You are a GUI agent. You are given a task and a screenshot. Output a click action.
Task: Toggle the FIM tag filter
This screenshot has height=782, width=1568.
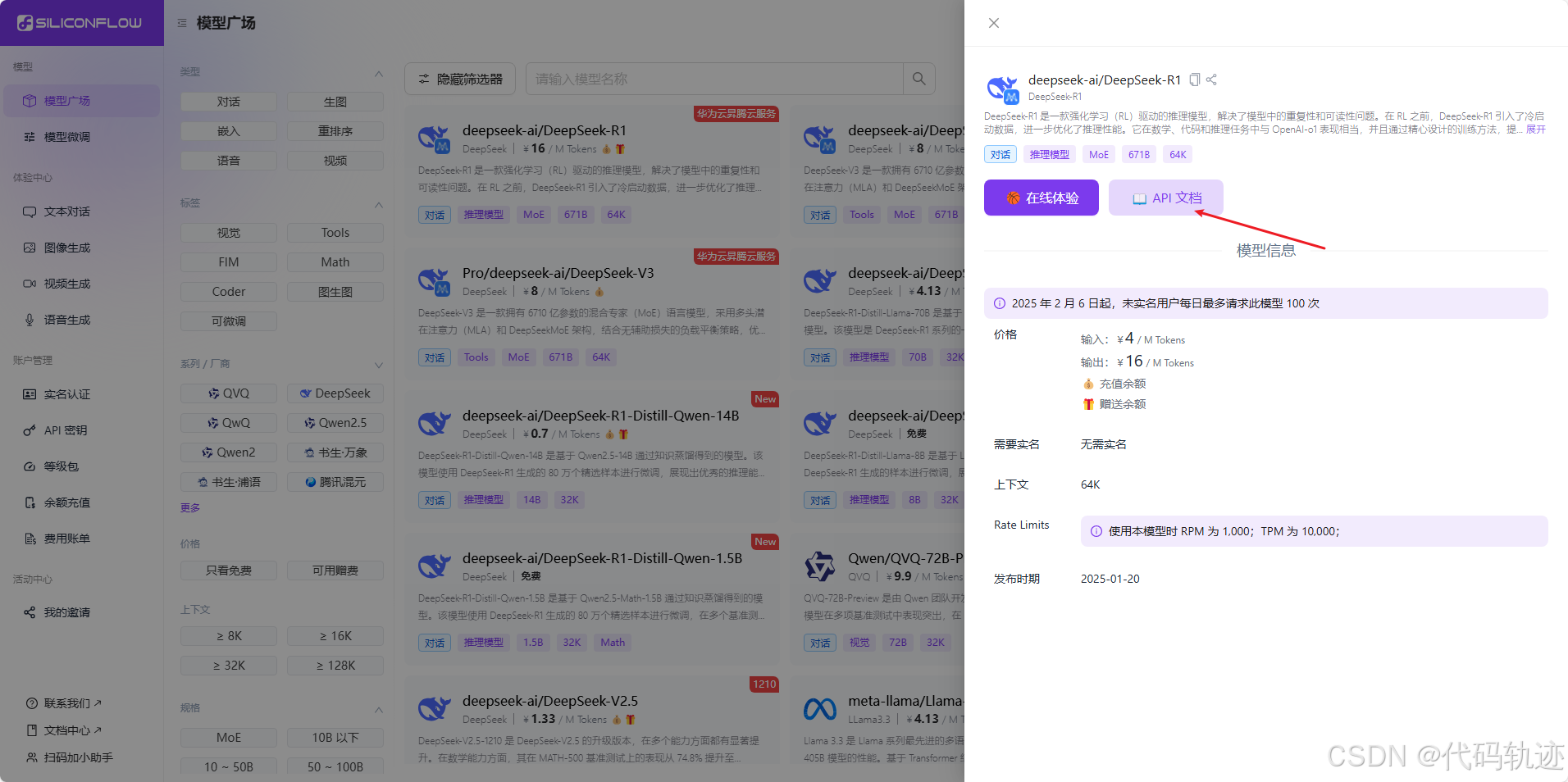pyautogui.click(x=229, y=262)
